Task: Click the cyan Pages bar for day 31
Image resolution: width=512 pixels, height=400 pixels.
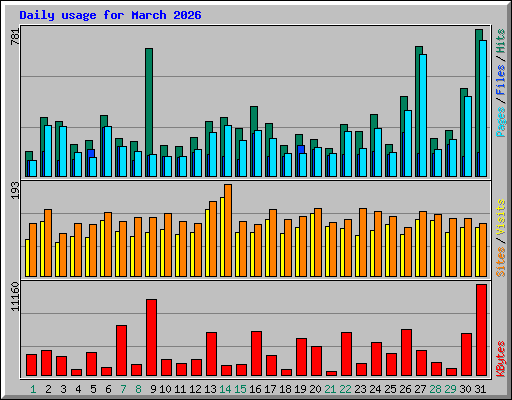Action: pyautogui.click(x=483, y=108)
